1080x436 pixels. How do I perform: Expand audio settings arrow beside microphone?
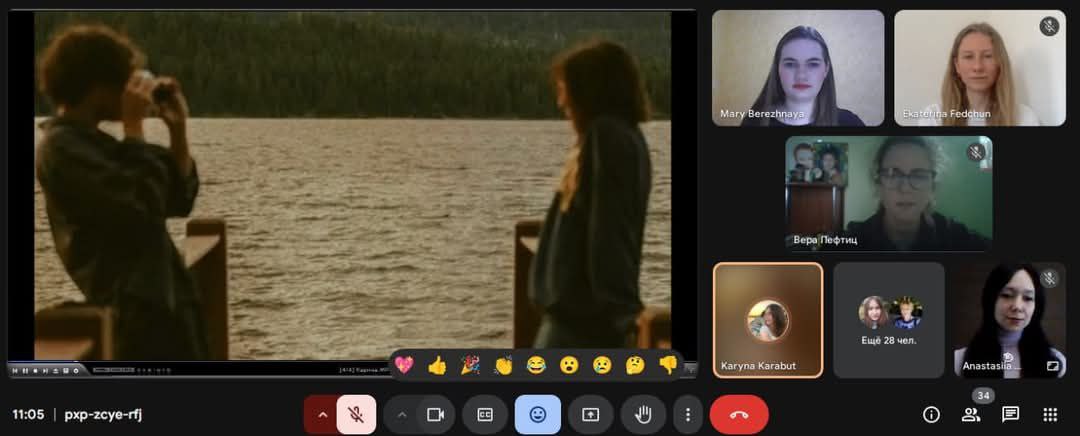(x=322, y=414)
